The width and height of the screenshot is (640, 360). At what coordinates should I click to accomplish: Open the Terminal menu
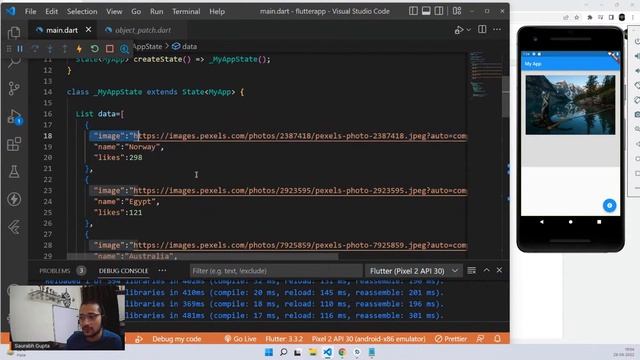coord(186,11)
